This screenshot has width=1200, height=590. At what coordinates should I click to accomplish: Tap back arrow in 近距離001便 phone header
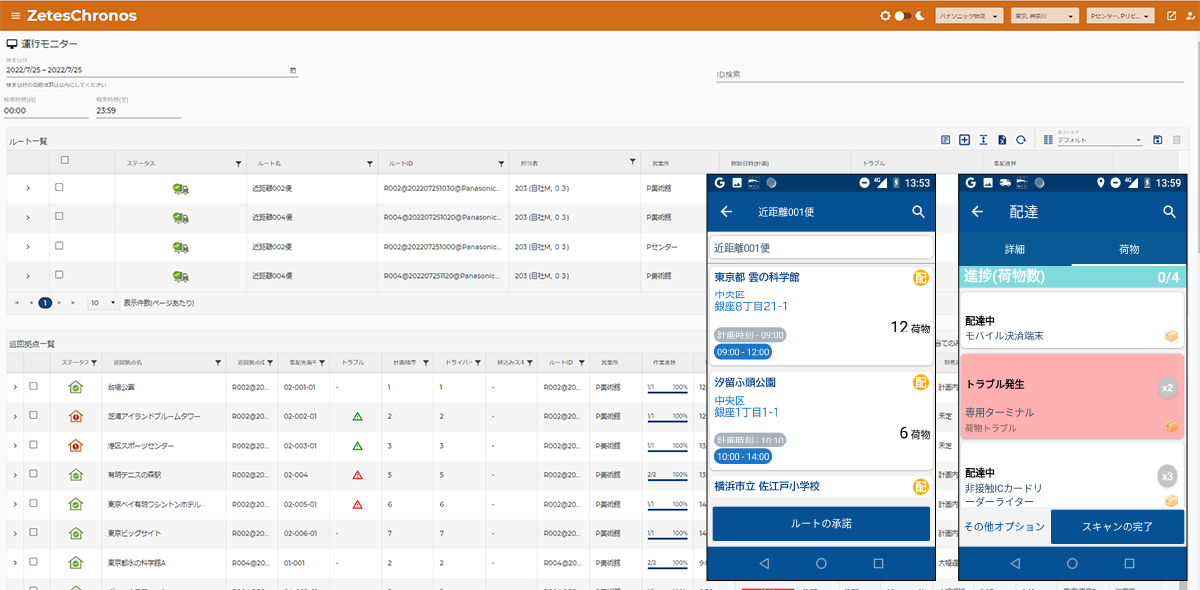click(727, 212)
